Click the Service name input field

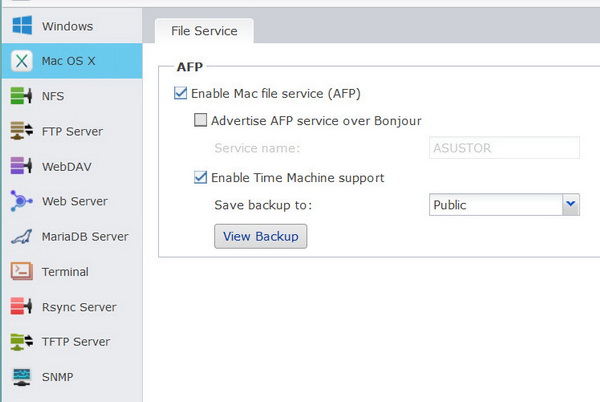504,148
